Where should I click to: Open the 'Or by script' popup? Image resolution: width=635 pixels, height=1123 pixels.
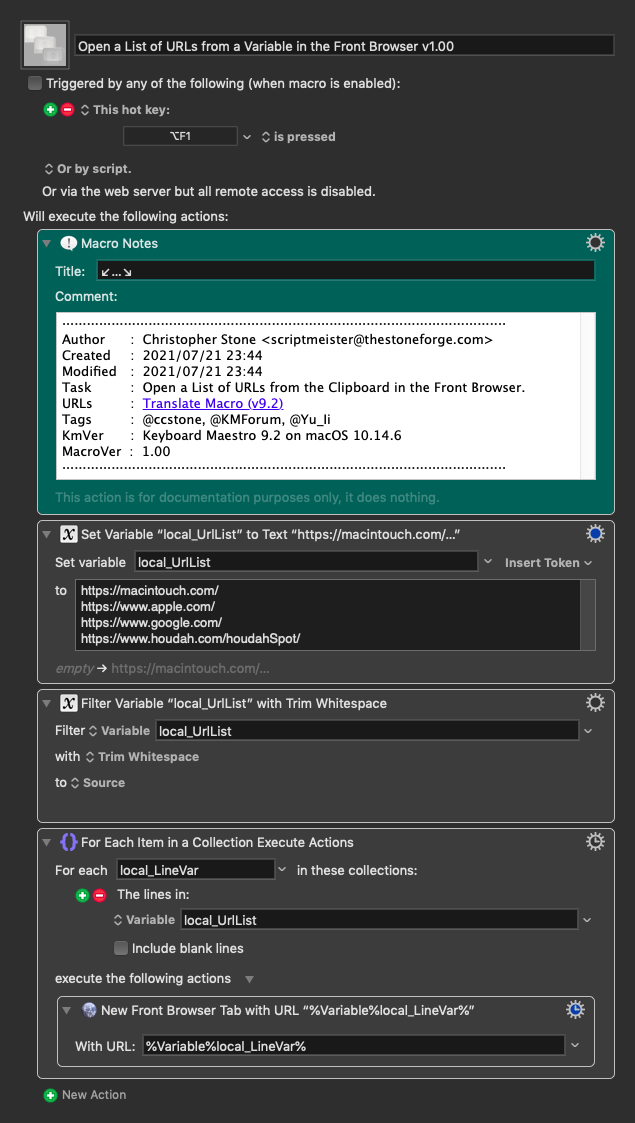(88, 169)
